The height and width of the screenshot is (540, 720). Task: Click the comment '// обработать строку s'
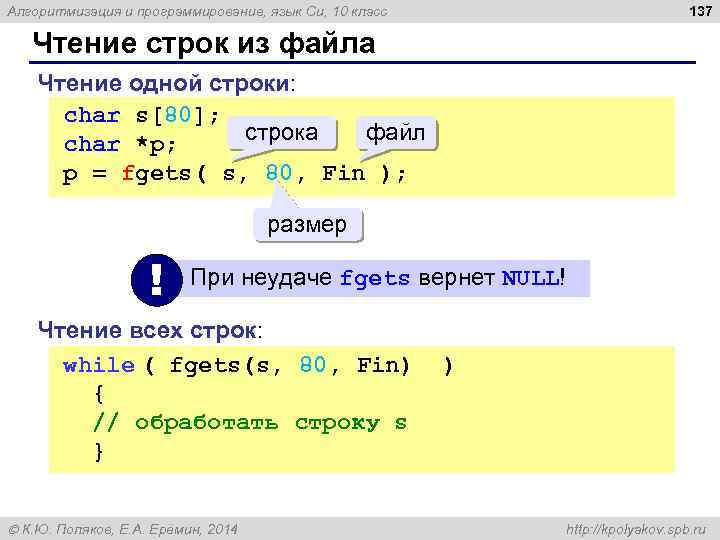[x=250, y=423]
